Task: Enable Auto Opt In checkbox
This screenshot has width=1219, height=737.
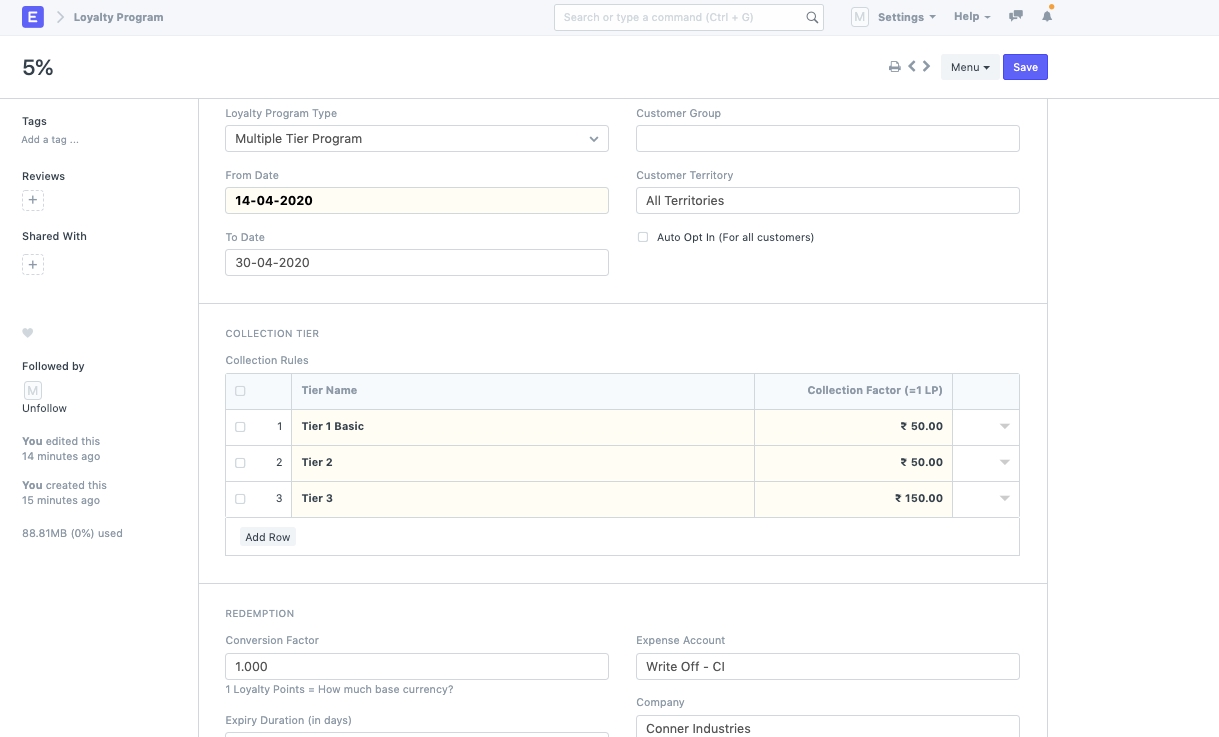Action: [643, 238]
